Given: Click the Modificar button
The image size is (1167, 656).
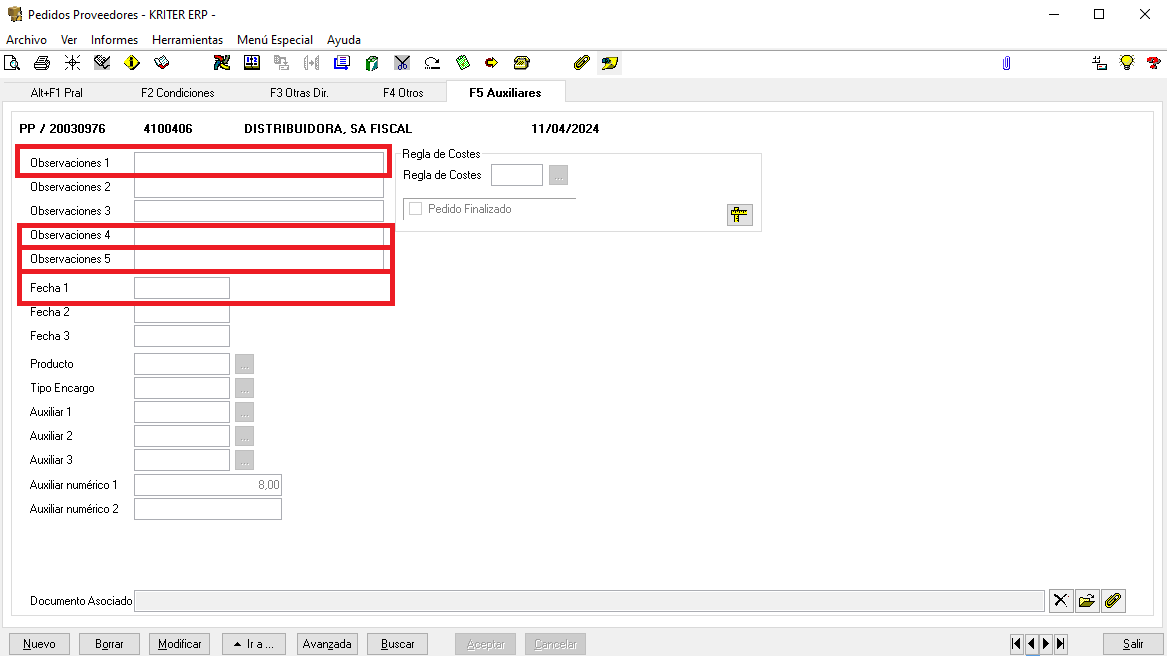Looking at the screenshot, I should pos(179,644).
